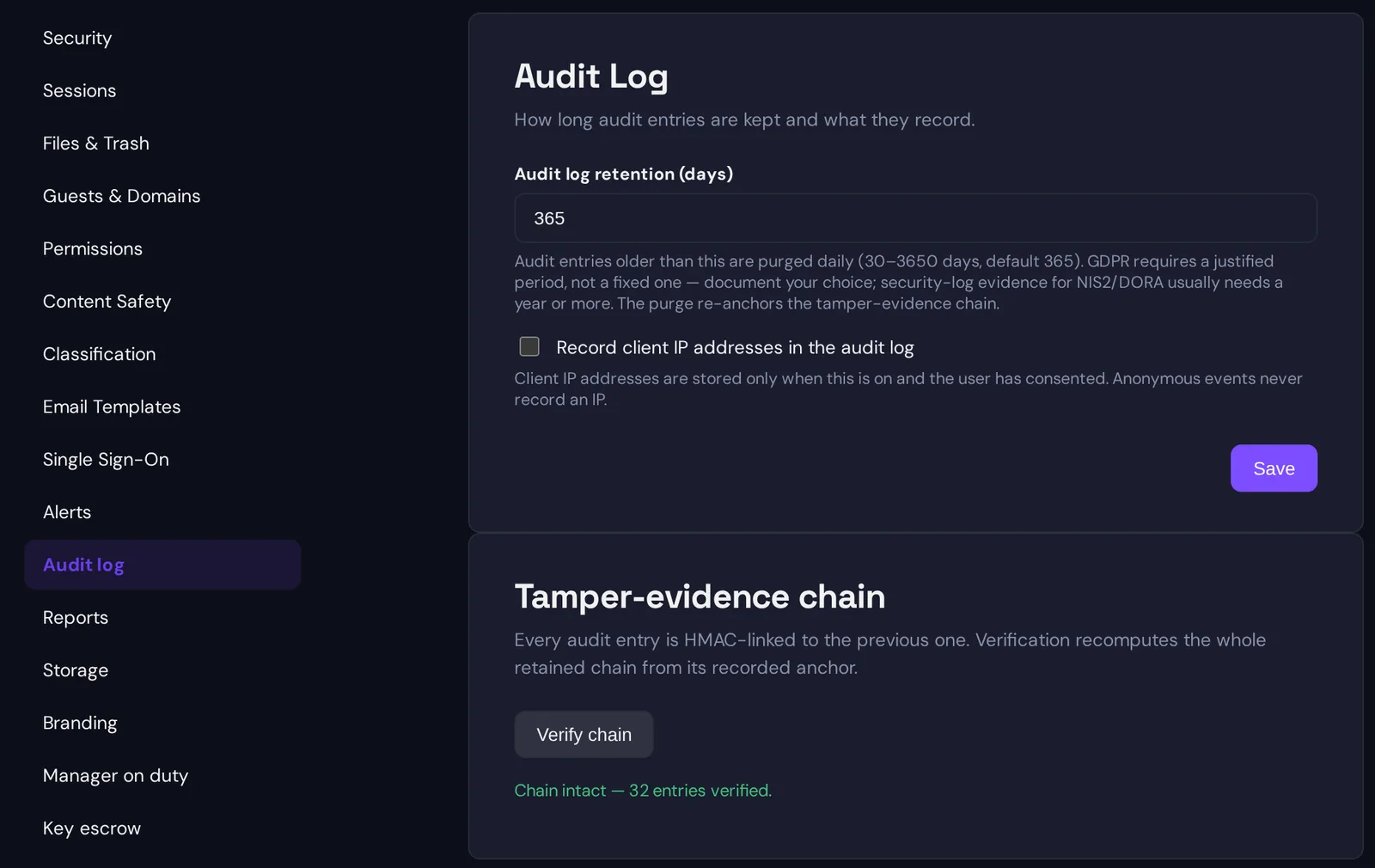The height and width of the screenshot is (868, 1375).
Task: Click the client IP consent help text
Action: [908, 388]
